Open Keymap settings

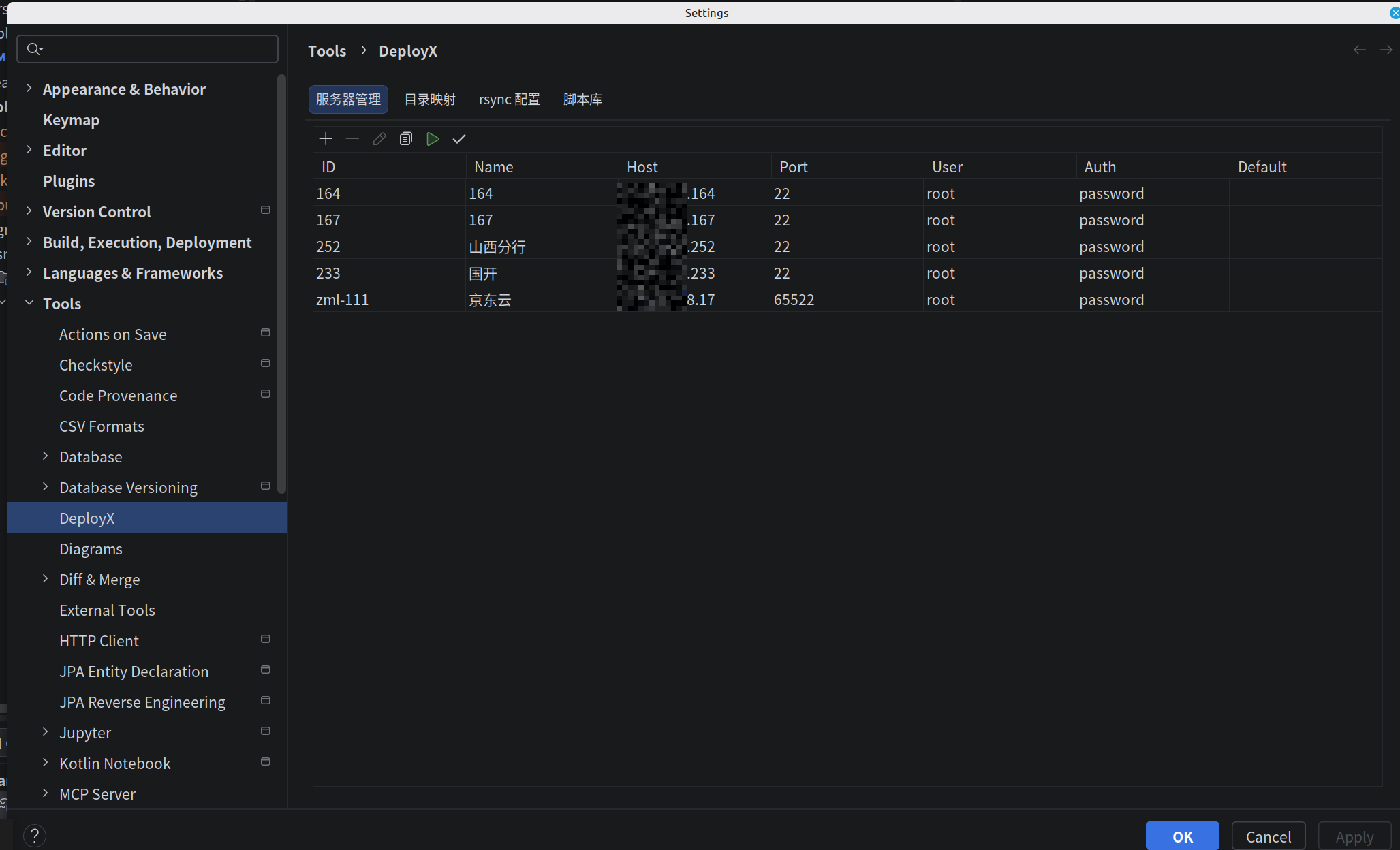(x=71, y=120)
